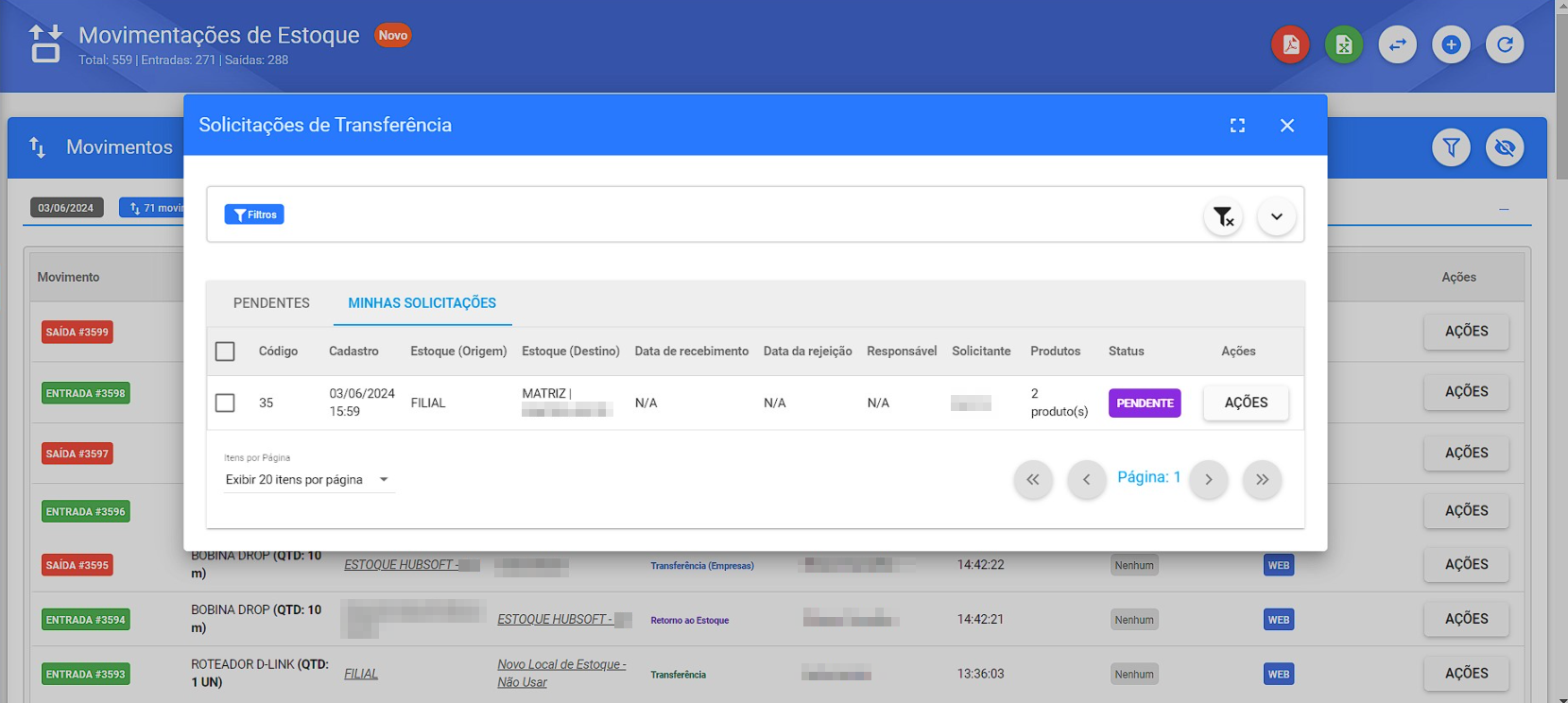Screen dimensions: 1568x703
Task: Export stock movements to PDF
Action: (1290, 44)
